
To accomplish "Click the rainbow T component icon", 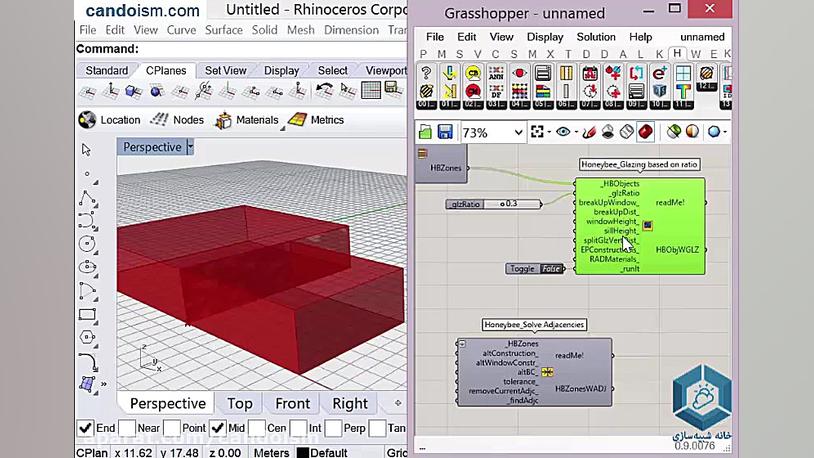I will (683, 91).
